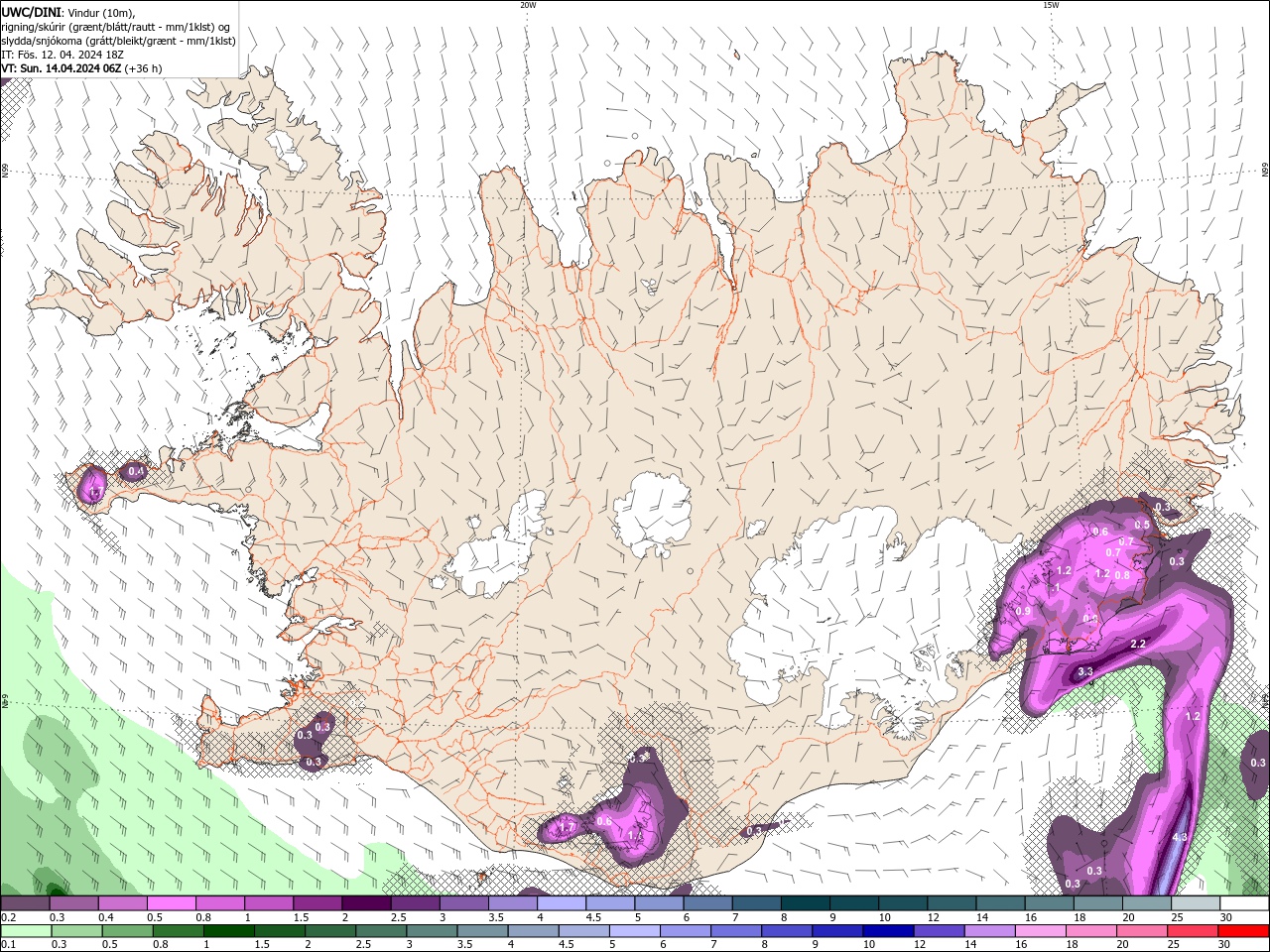This screenshot has height=952, width=1270.
Task: Pick the 25 swatch in the bottom rain scale
Action: (x=1194, y=931)
